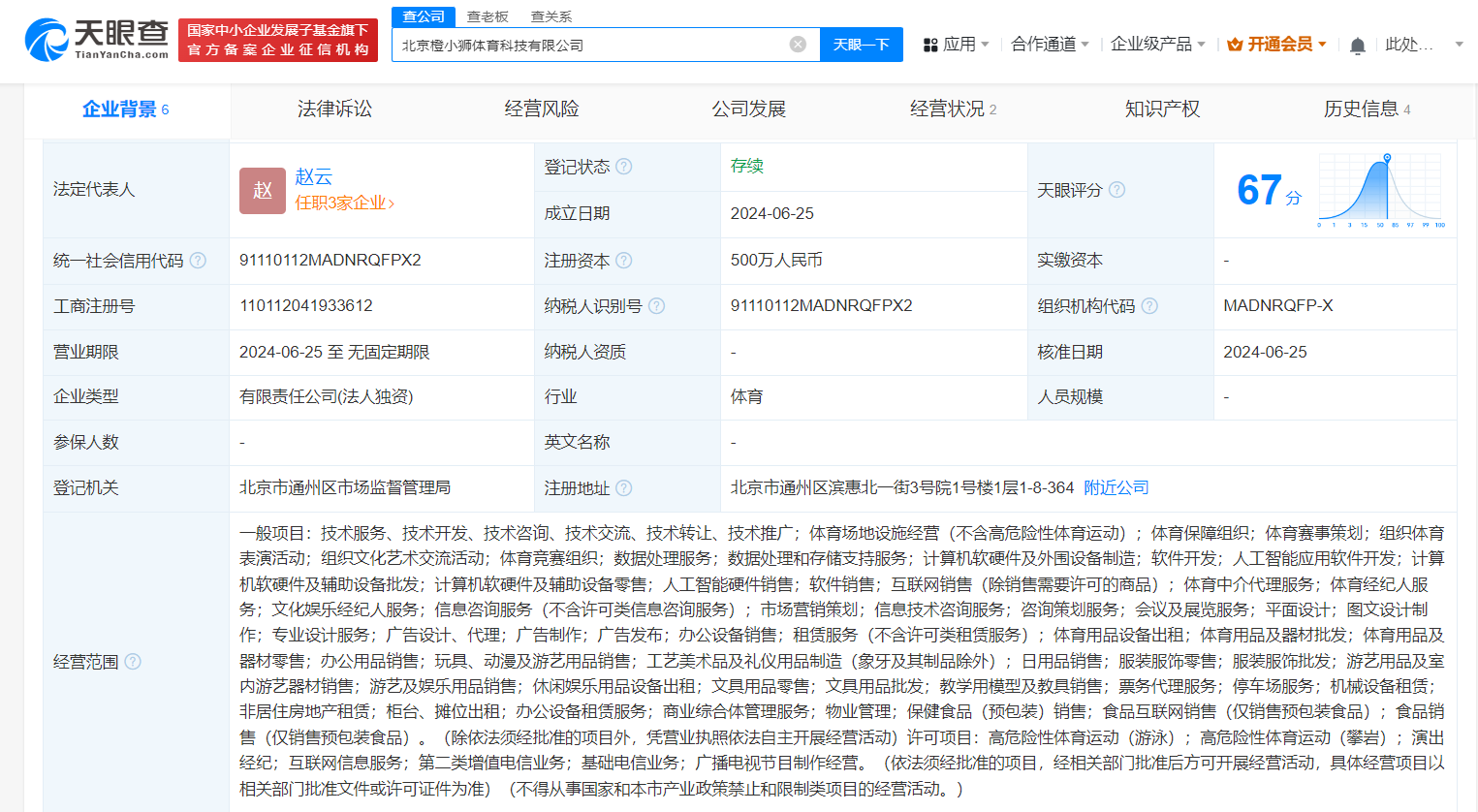
Task: Click the help icon beside 统一社会信用代码
Action: point(199,260)
